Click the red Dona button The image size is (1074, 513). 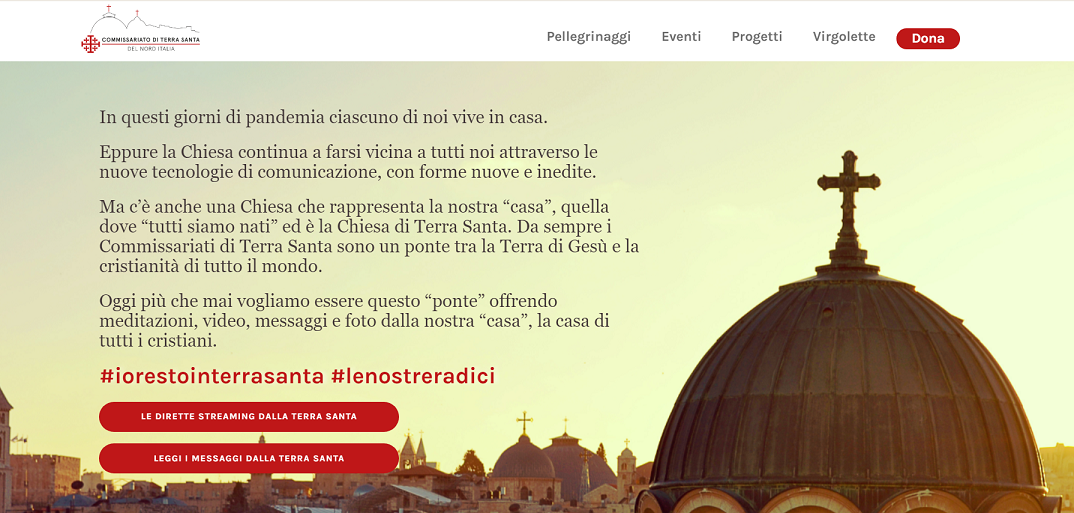coord(927,38)
